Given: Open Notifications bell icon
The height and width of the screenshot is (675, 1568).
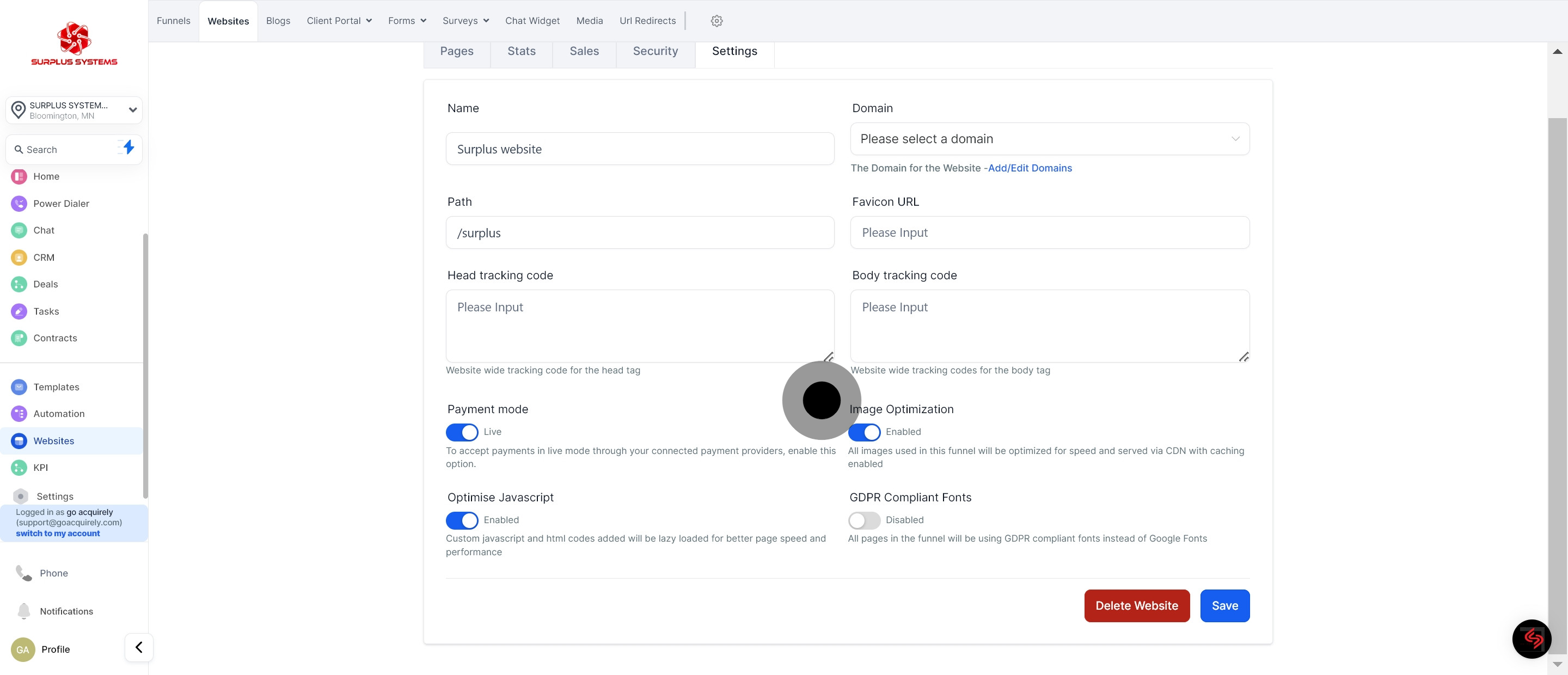Looking at the screenshot, I should 24,611.
